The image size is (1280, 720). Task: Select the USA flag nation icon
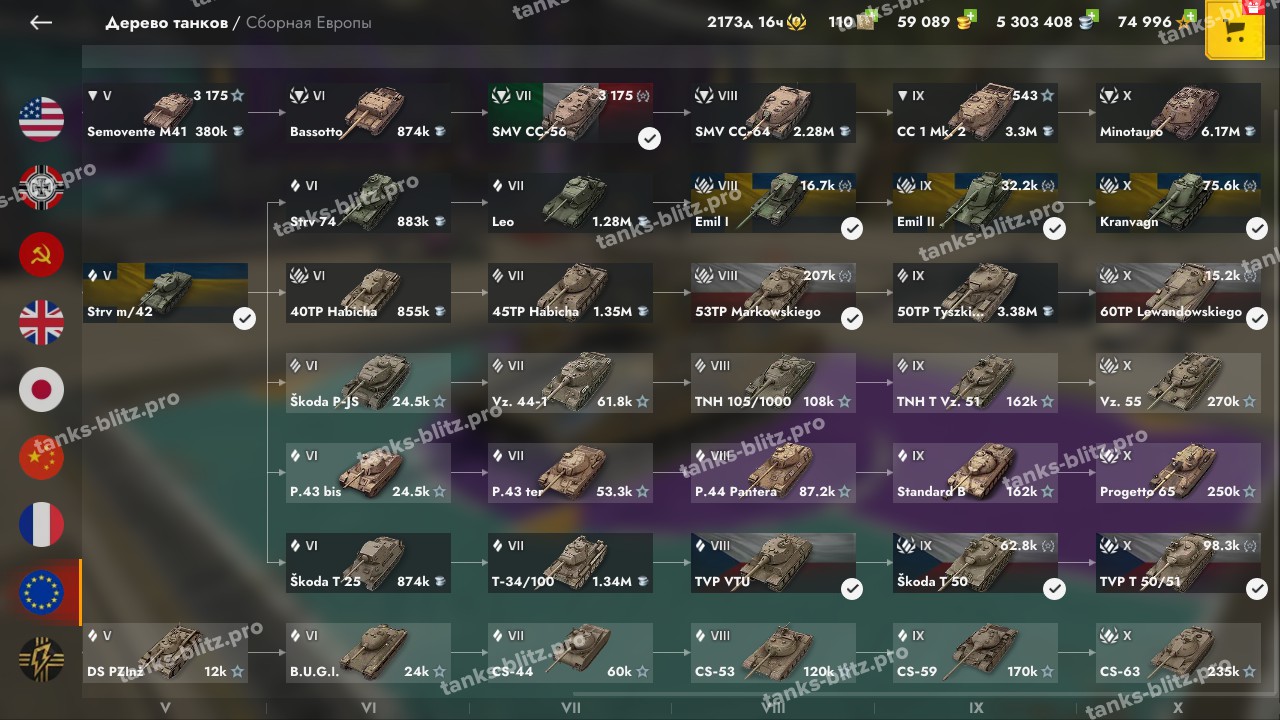(x=41, y=119)
